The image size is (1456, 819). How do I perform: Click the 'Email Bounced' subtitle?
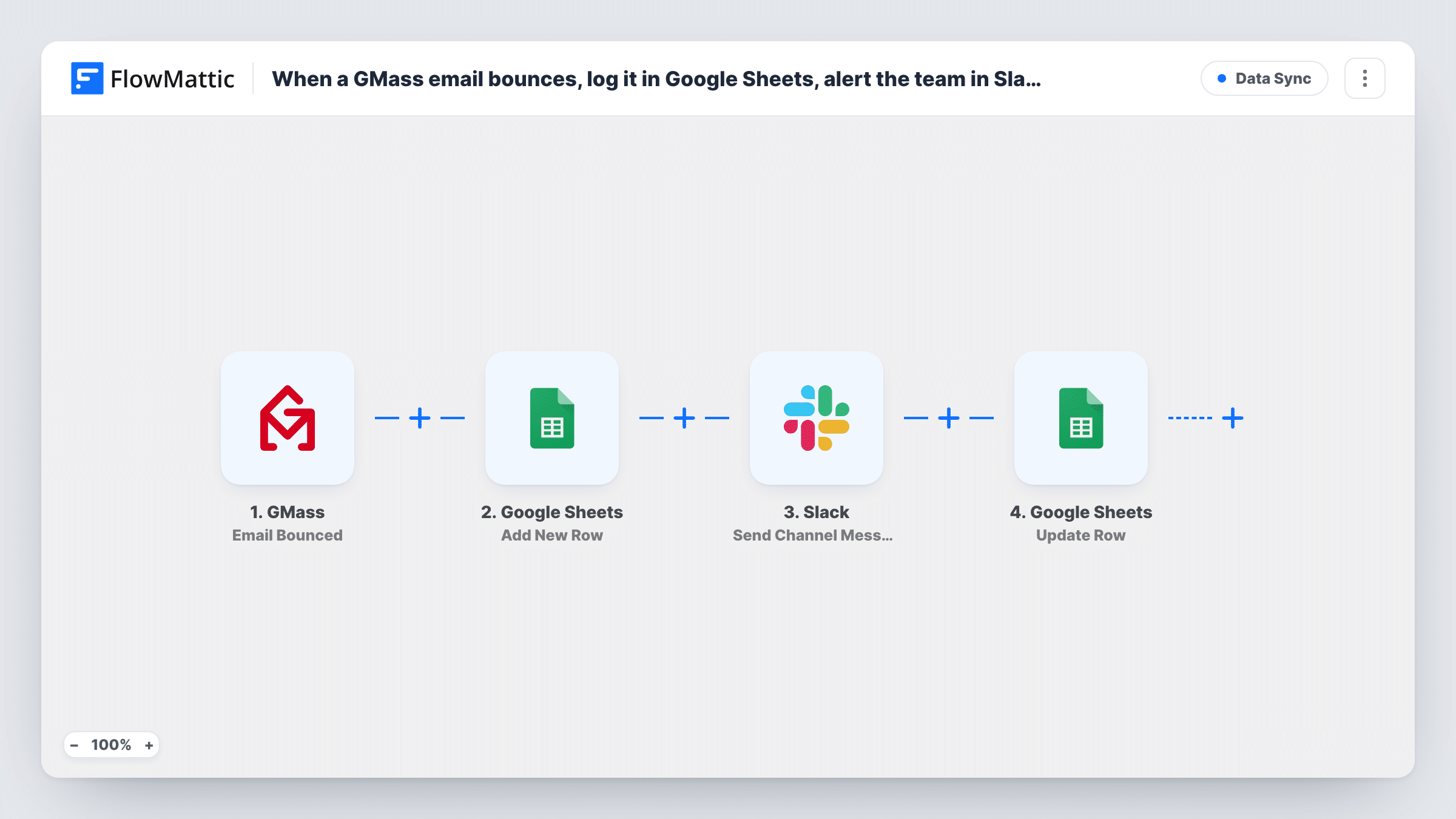click(x=288, y=535)
